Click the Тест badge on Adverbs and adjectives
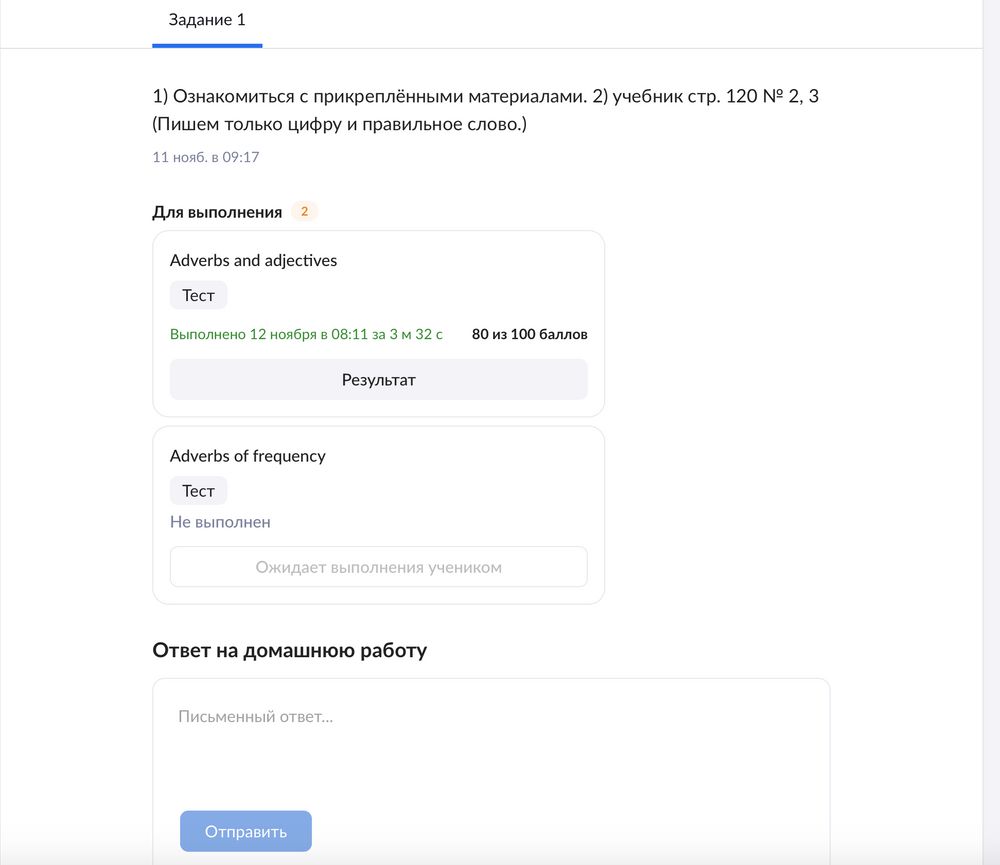This screenshot has width=1000, height=865. pyautogui.click(x=198, y=295)
